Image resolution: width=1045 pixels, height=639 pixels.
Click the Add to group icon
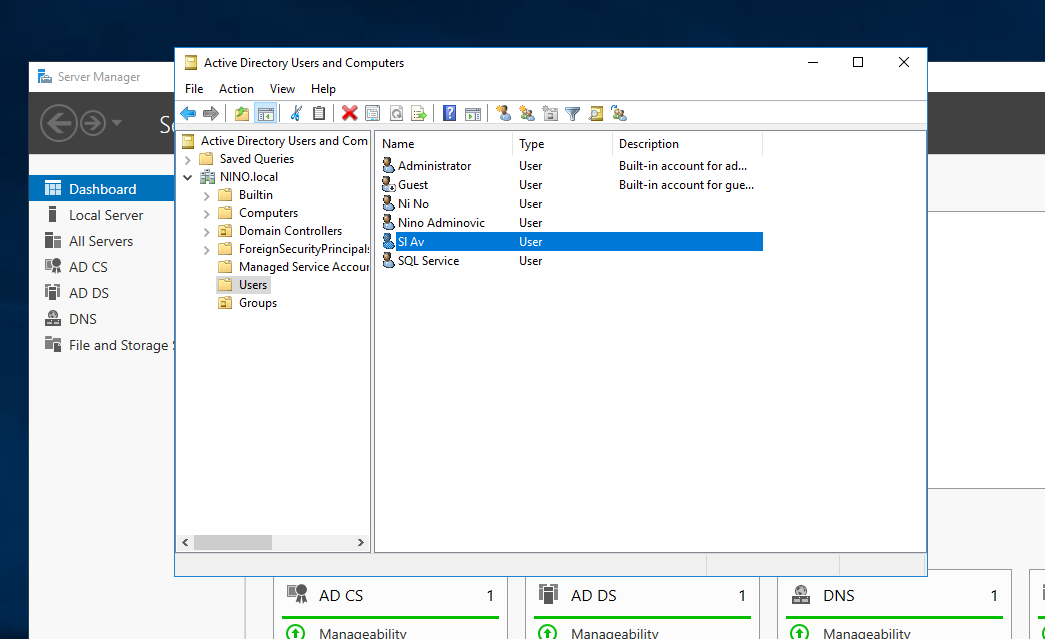click(618, 113)
